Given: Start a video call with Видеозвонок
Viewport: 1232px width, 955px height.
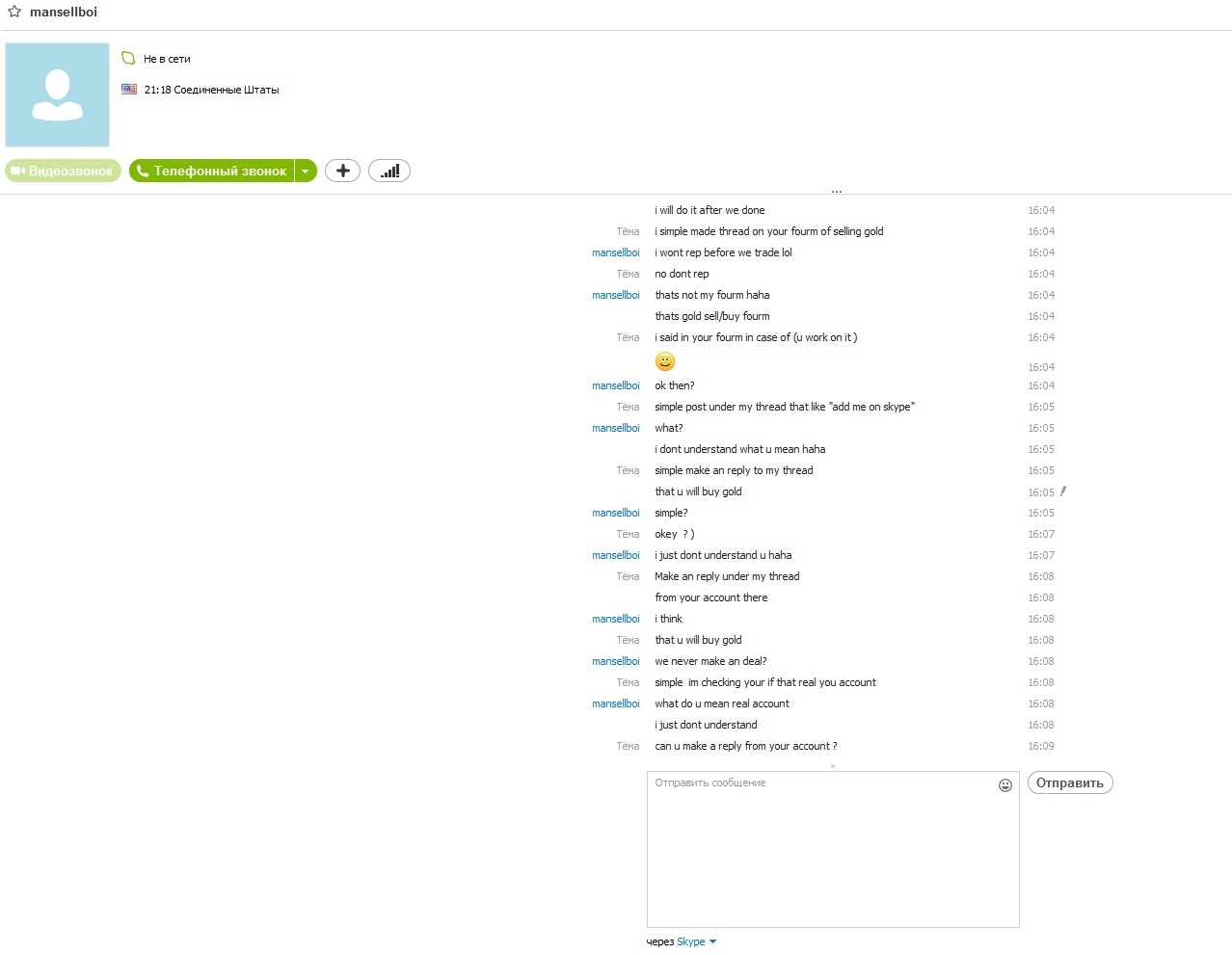Looking at the screenshot, I should tap(64, 171).
